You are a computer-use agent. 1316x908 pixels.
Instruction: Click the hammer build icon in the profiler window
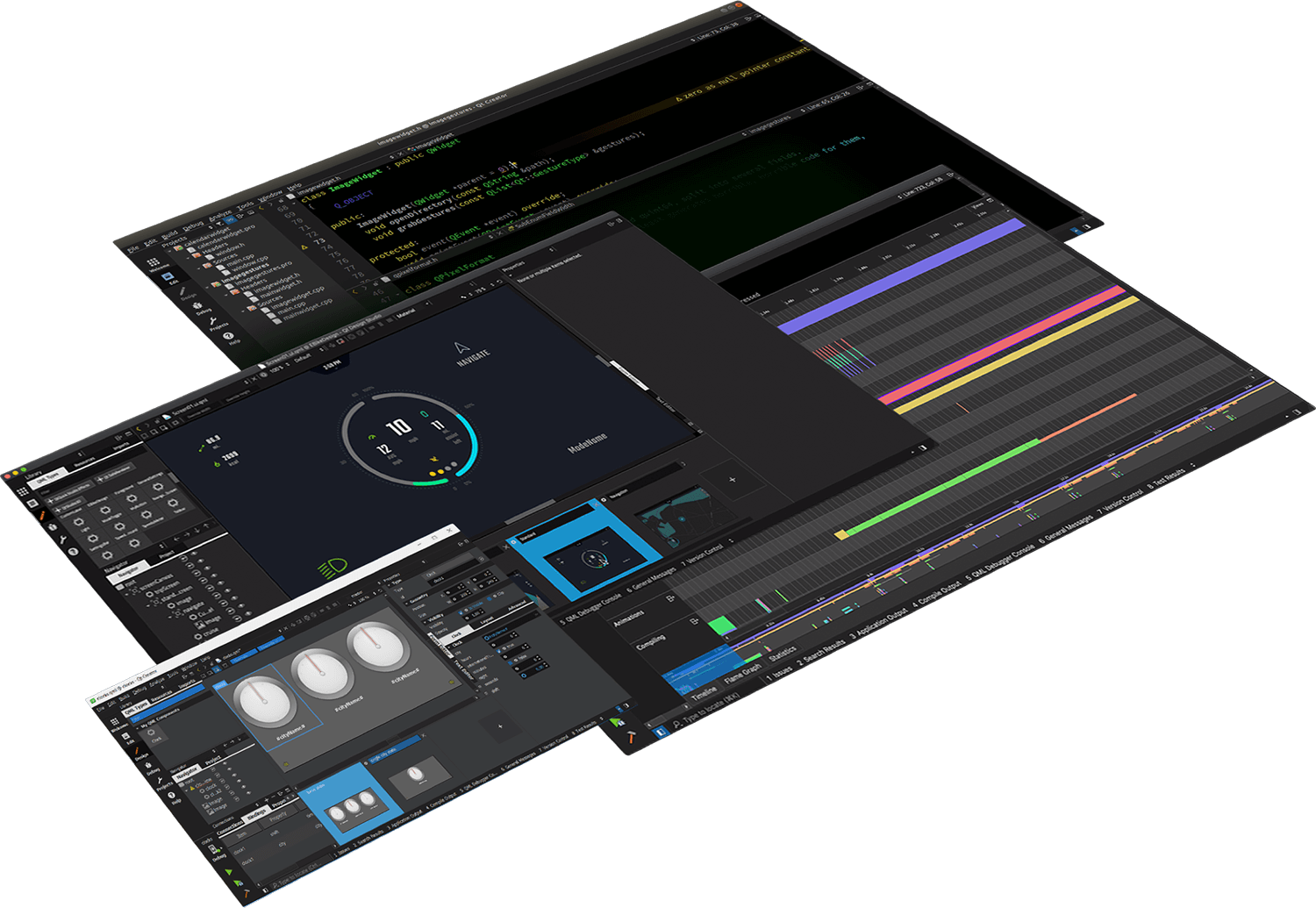(631, 737)
